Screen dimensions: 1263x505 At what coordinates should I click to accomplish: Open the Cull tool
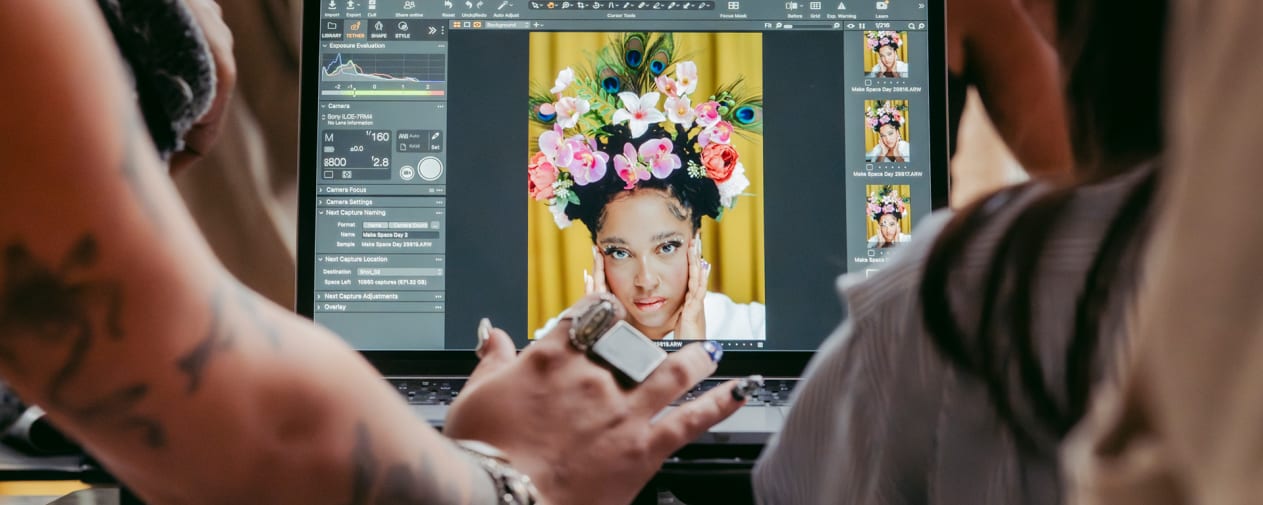click(372, 5)
